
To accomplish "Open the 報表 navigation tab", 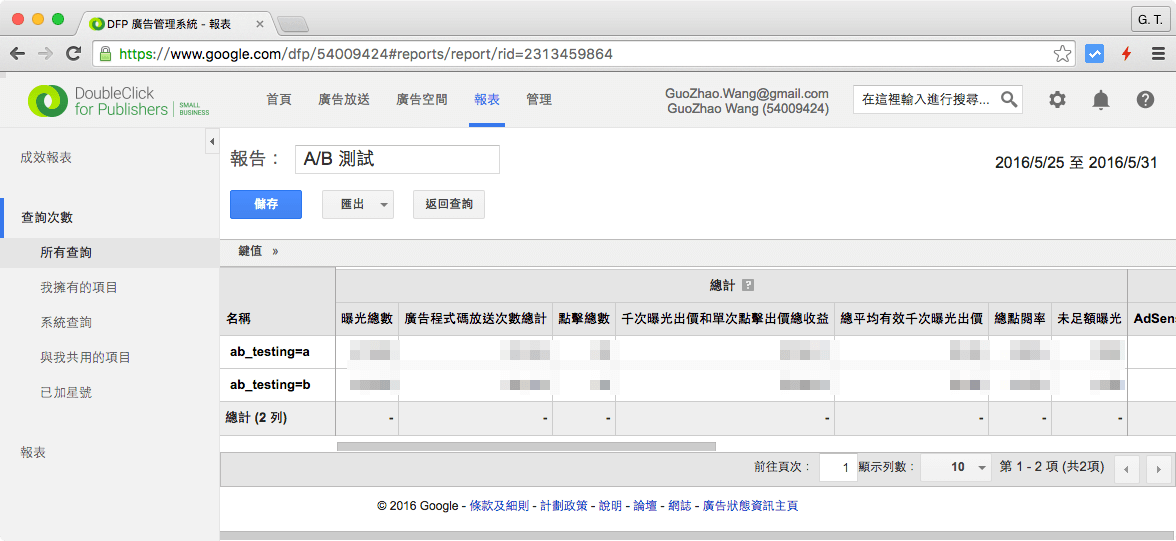I will point(487,99).
